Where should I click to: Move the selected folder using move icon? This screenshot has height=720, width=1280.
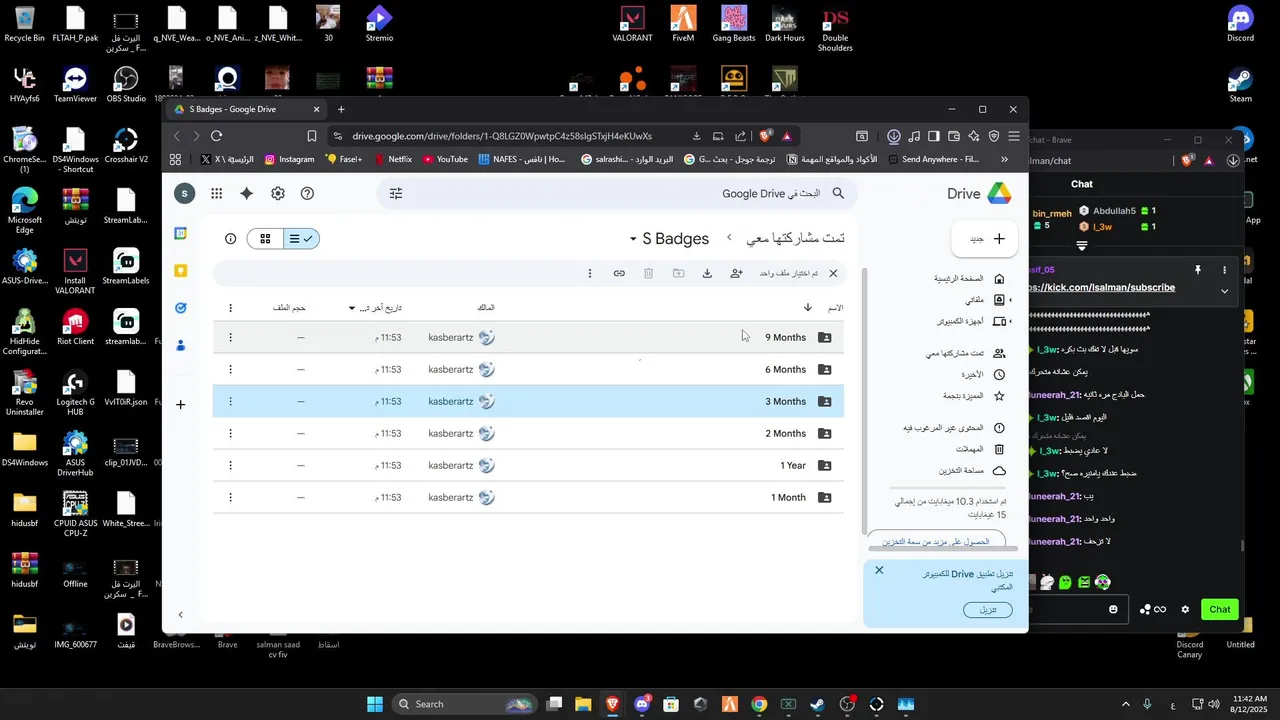pyautogui.click(x=678, y=273)
